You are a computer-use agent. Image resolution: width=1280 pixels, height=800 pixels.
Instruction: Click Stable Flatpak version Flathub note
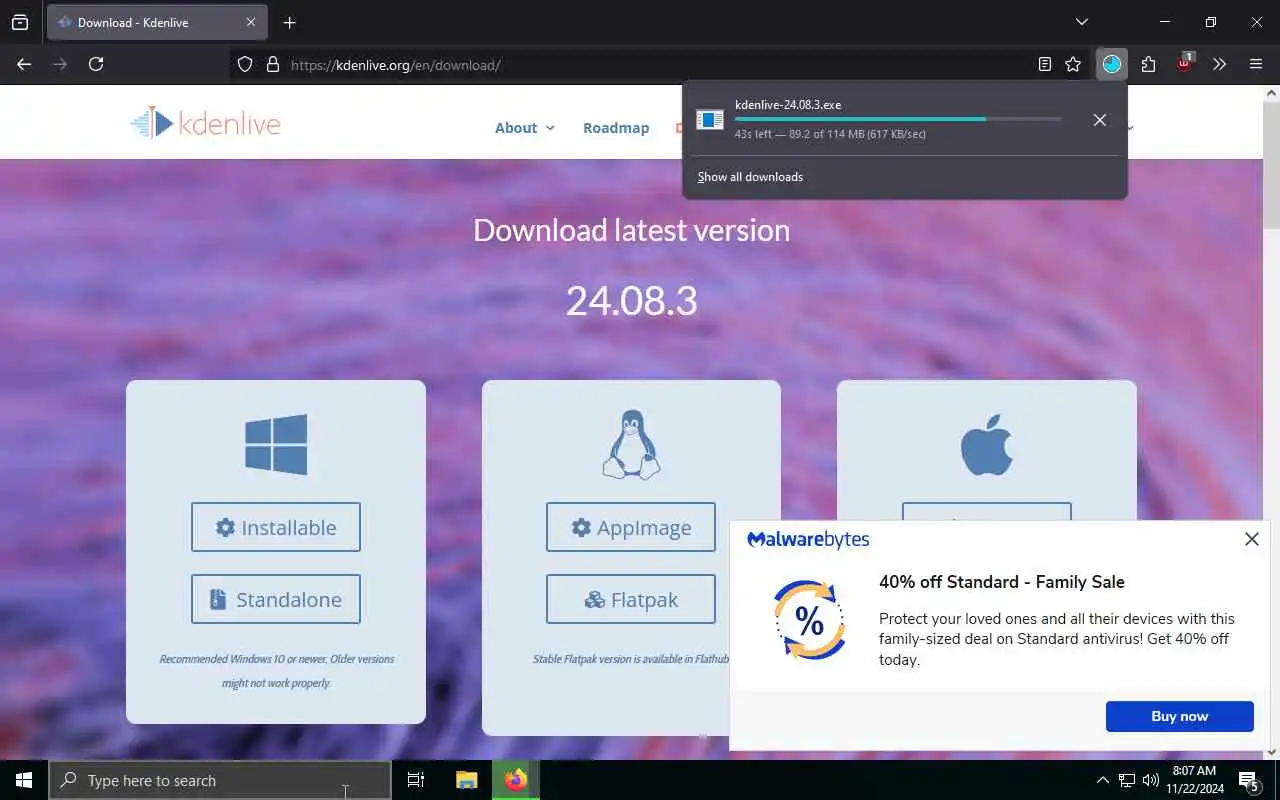pos(631,659)
